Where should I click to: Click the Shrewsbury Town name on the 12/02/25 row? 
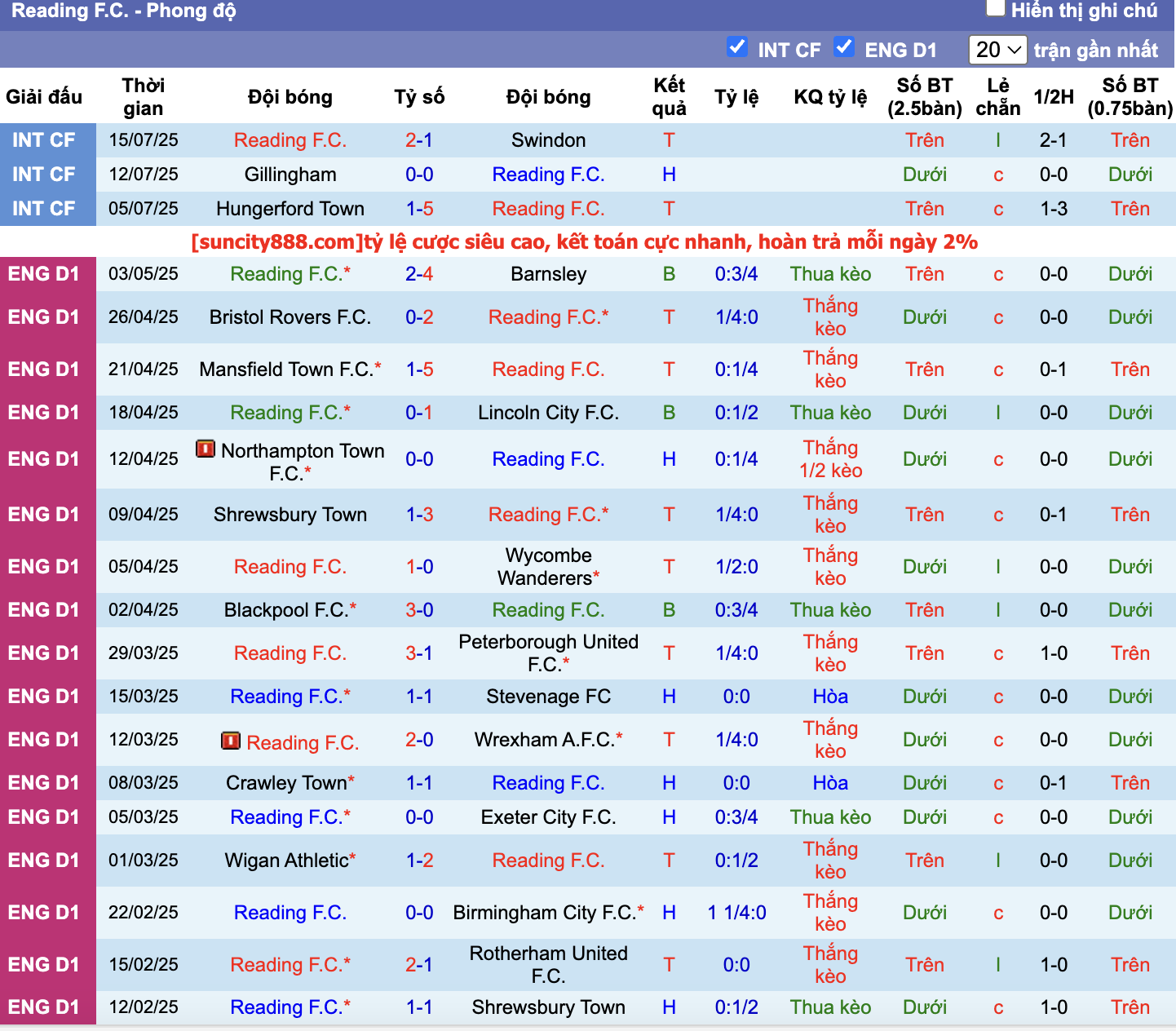pos(549,1007)
